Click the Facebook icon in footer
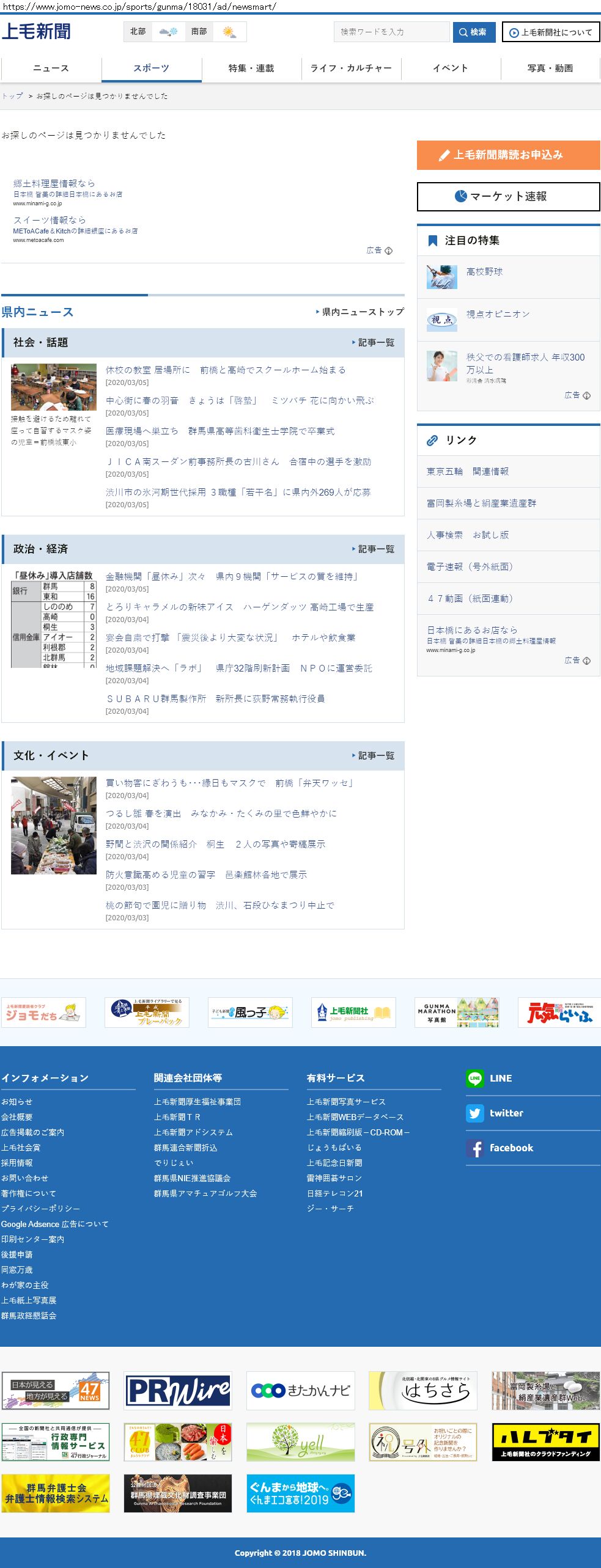601x1568 pixels. 474,1148
